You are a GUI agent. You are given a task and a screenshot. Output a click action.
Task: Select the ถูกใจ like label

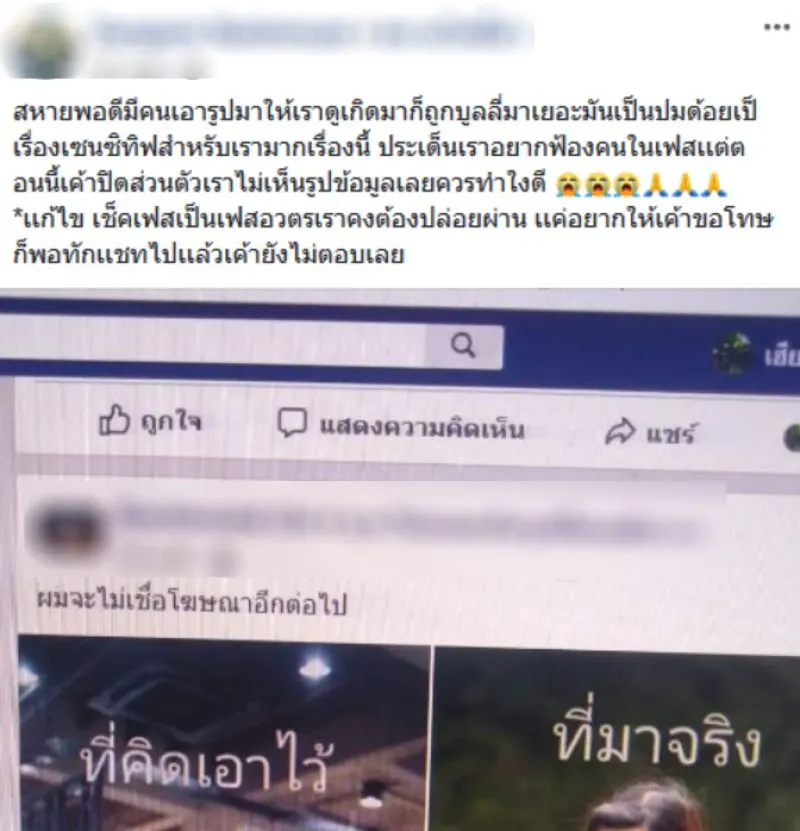(171, 422)
